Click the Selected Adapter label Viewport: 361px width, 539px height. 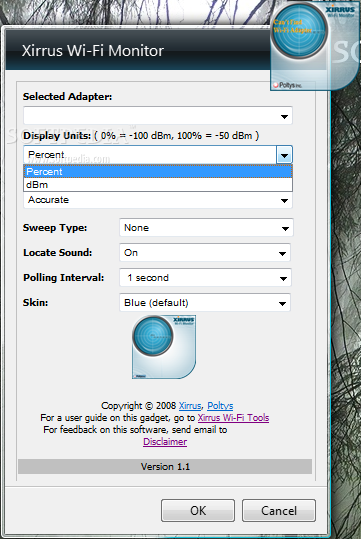pos(67,97)
